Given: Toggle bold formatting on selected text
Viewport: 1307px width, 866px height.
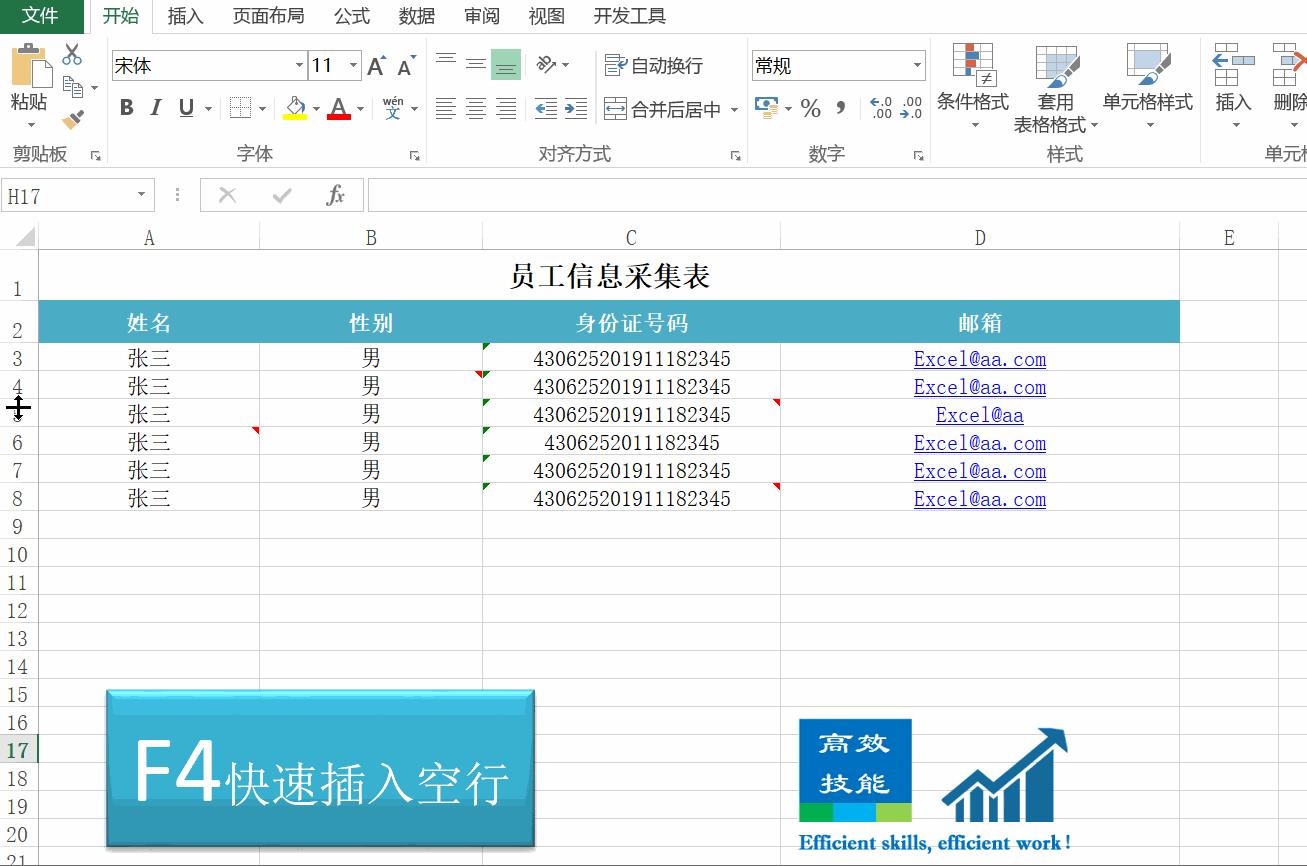Looking at the screenshot, I should click(x=125, y=107).
